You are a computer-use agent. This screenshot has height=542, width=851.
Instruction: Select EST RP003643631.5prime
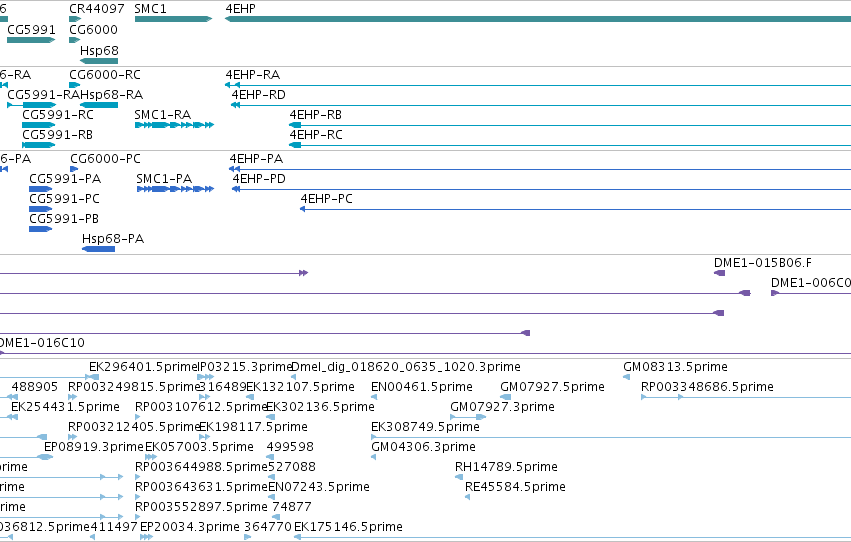(x=137, y=498)
